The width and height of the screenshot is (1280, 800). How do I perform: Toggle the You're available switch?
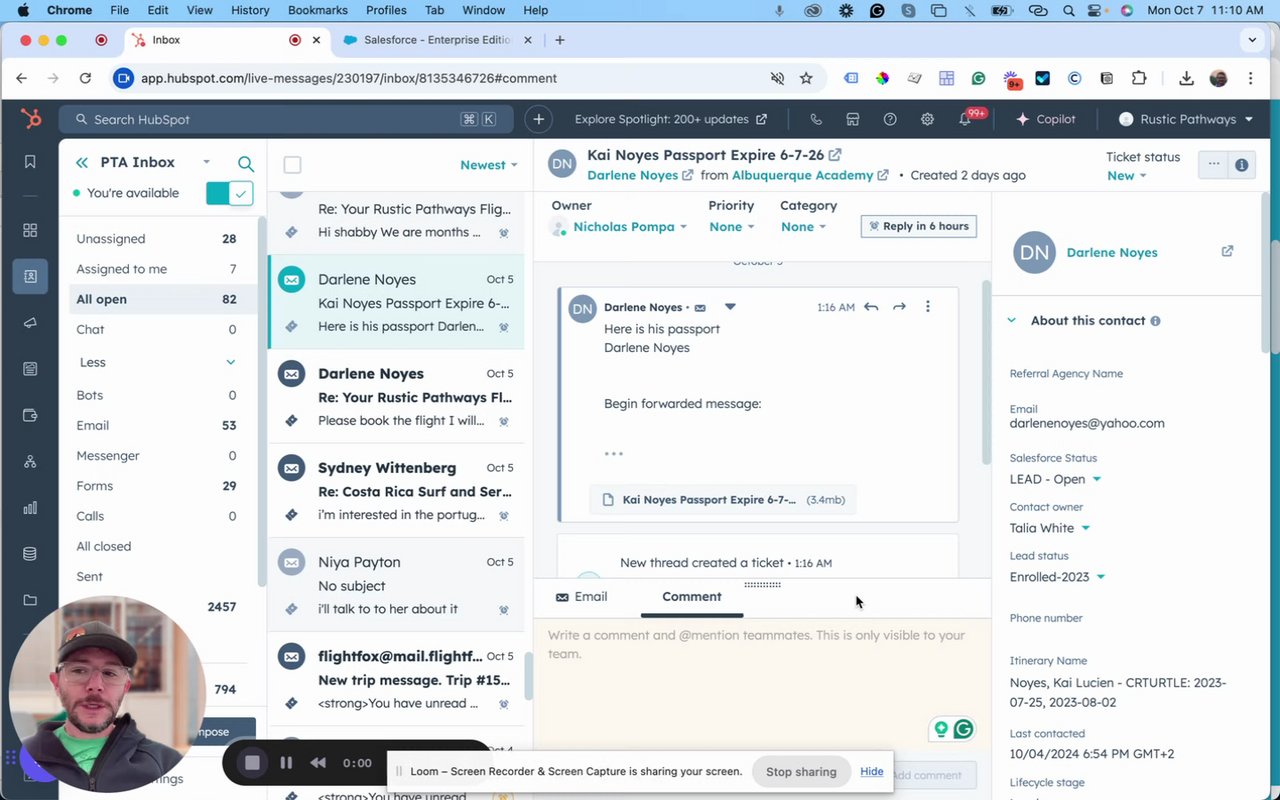pos(229,193)
